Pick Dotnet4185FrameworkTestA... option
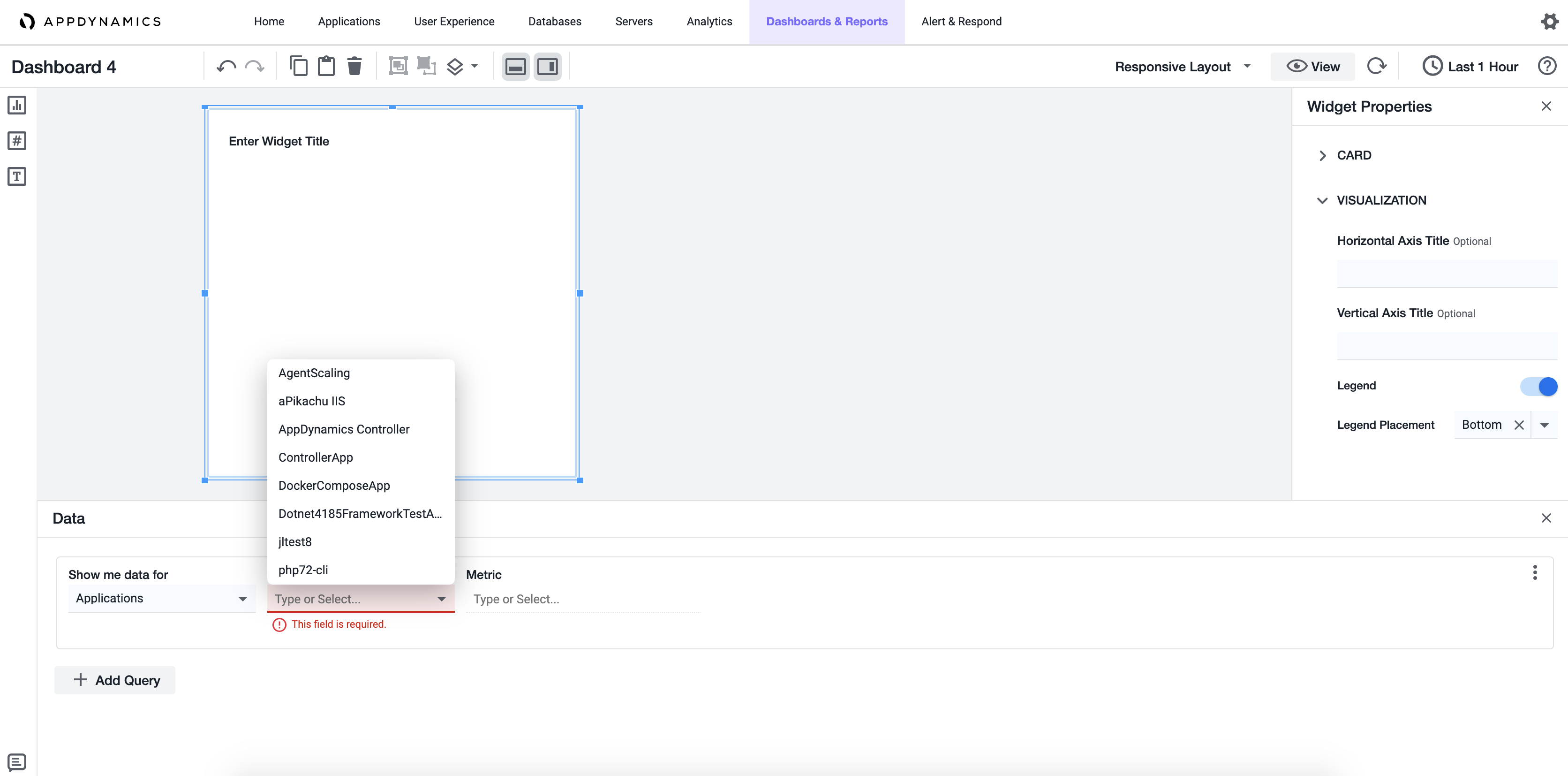The height and width of the screenshot is (776, 1568). (360, 514)
